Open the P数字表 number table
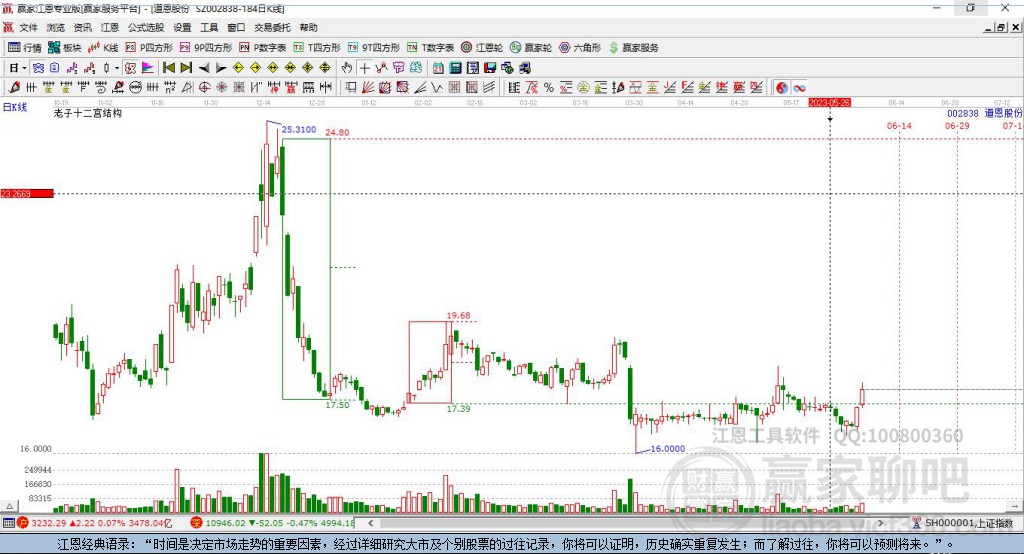The width and height of the screenshot is (1024, 554). 263,48
